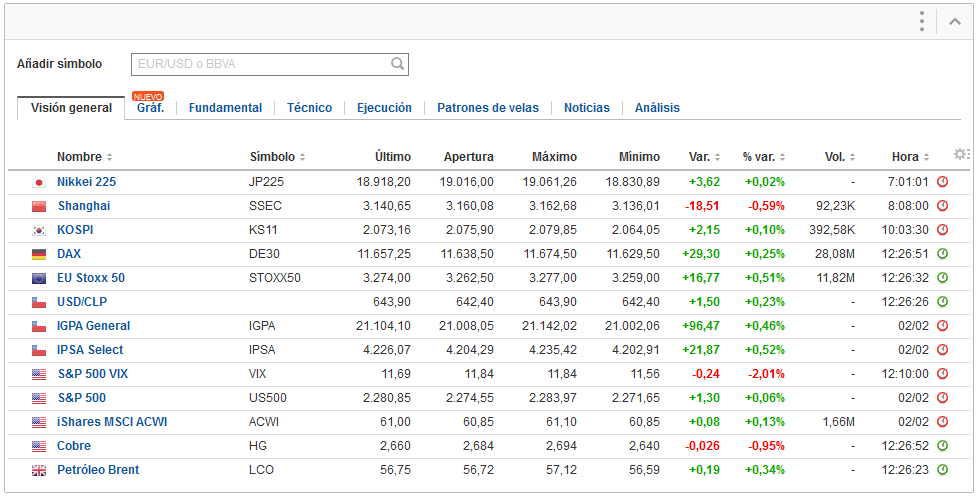
Task: Open the IPSA Select link
Action: (x=90, y=350)
